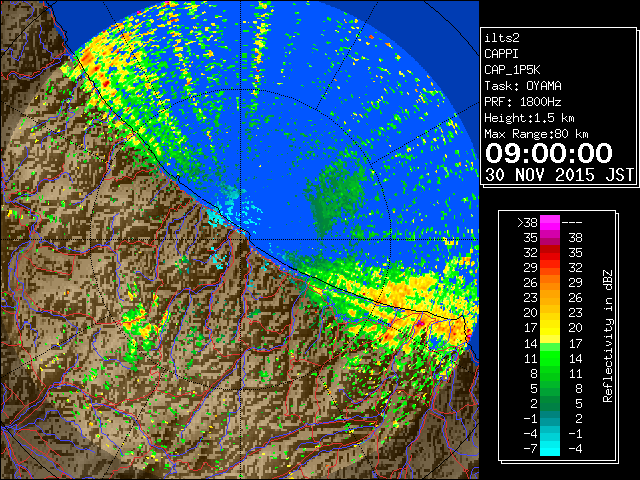Pick the cyan swatch at scale bottom
This screenshot has width=640, height=480.
550,449
